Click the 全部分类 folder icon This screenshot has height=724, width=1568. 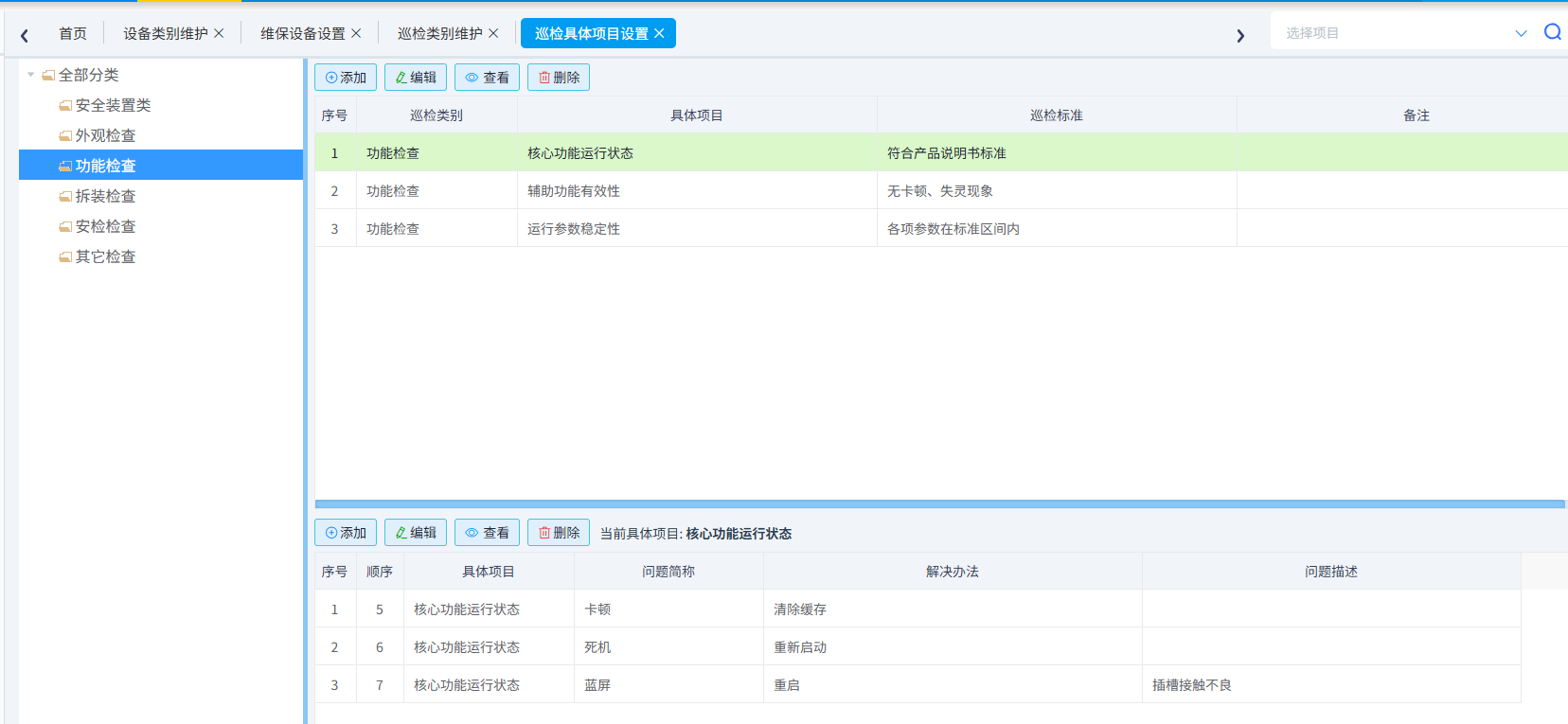coord(48,76)
